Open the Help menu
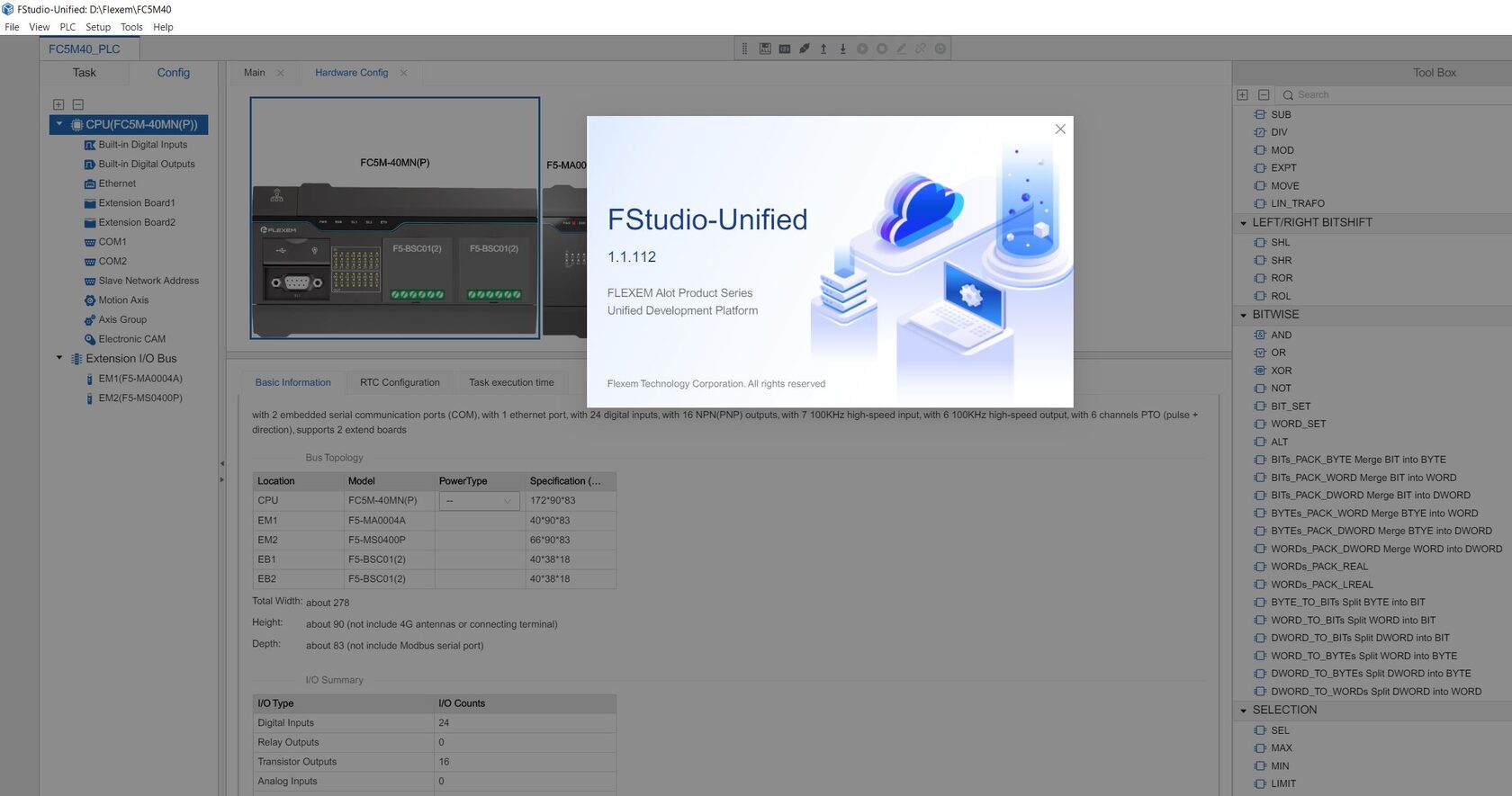The image size is (1512, 796). pyautogui.click(x=163, y=27)
